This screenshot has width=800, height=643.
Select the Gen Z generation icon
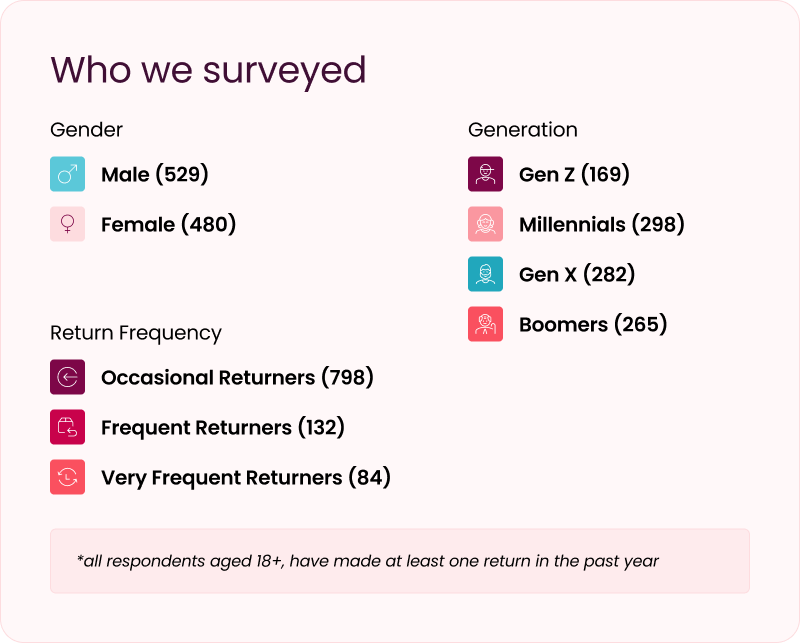[485, 175]
